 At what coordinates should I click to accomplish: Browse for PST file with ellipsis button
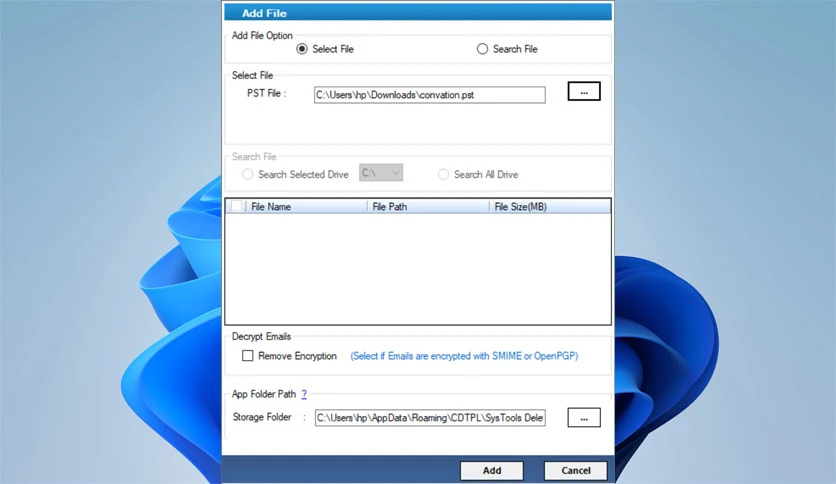pos(584,92)
